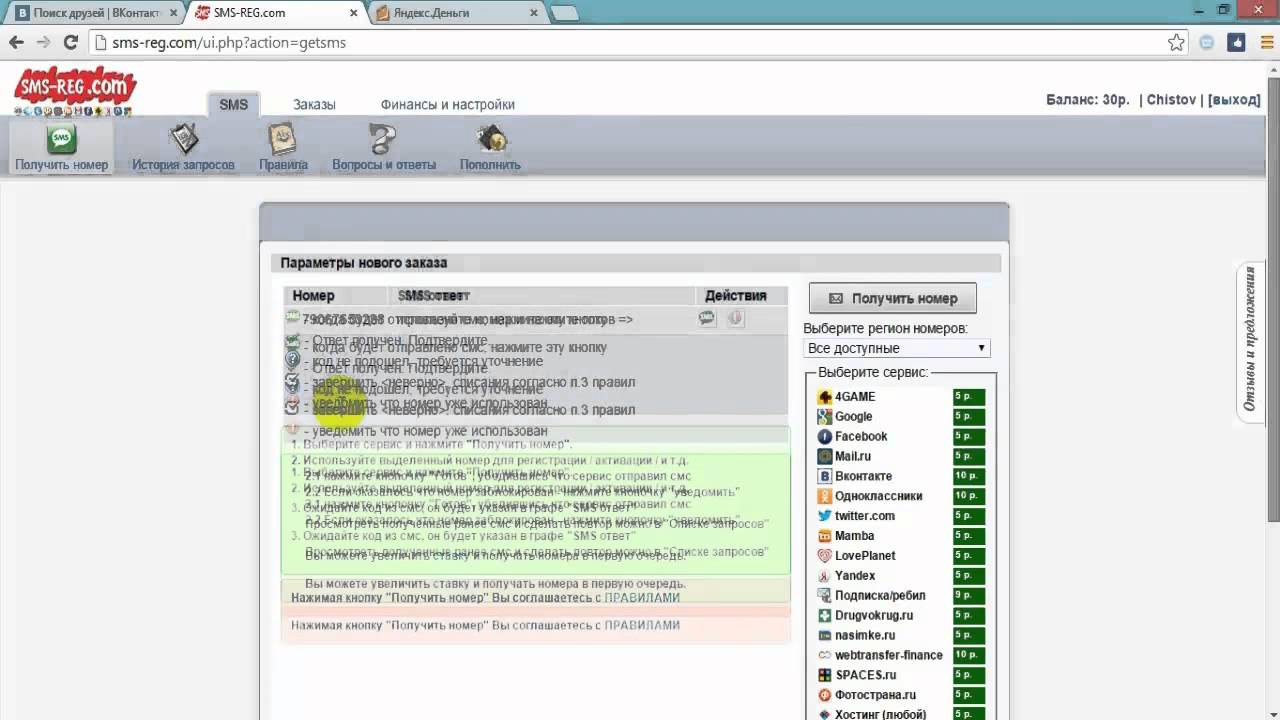The image size is (1280, 720).
Task: Select the Одноклассники service
Action: click(878, 496)
